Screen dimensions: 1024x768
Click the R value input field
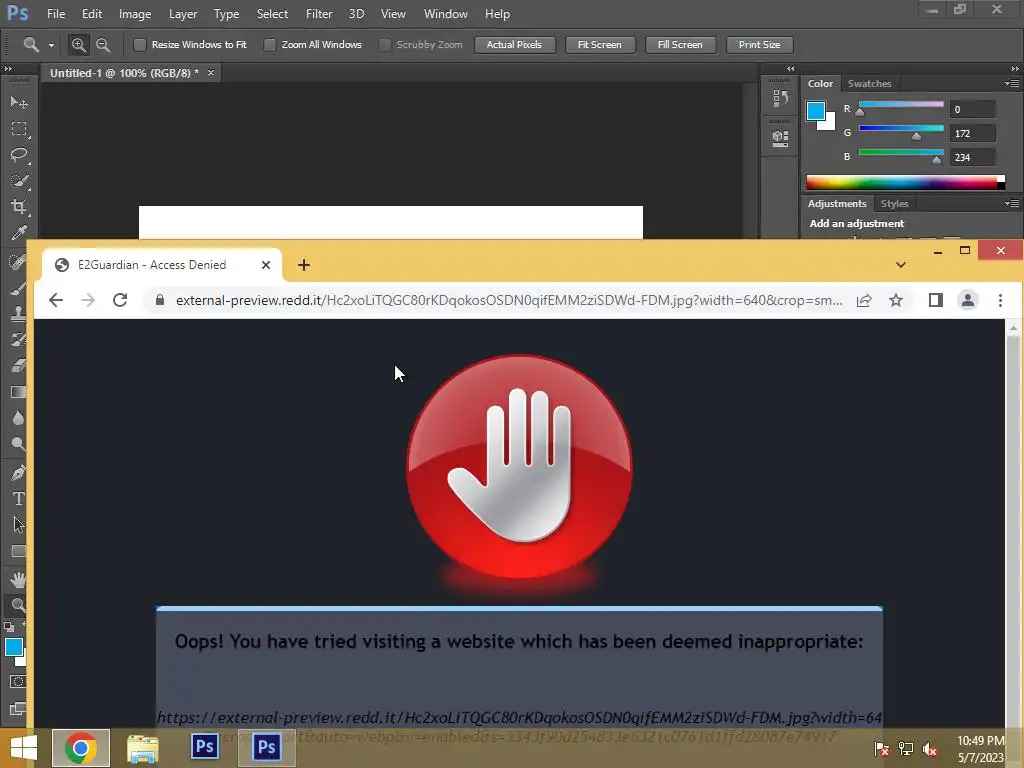click(972, 109)
